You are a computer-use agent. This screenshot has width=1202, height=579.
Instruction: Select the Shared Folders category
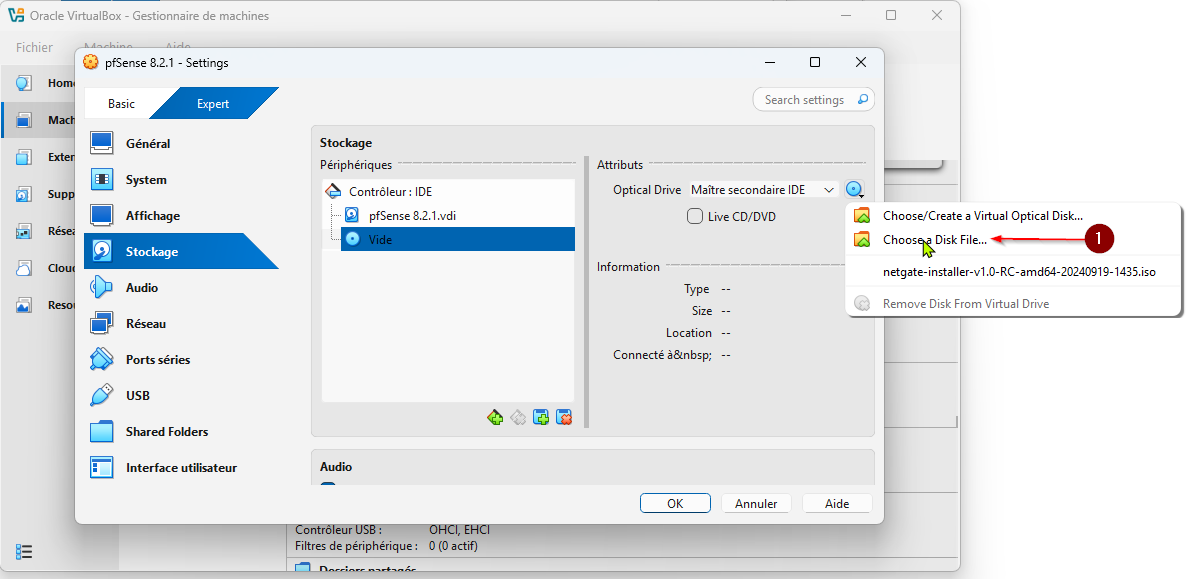point(166,432)
